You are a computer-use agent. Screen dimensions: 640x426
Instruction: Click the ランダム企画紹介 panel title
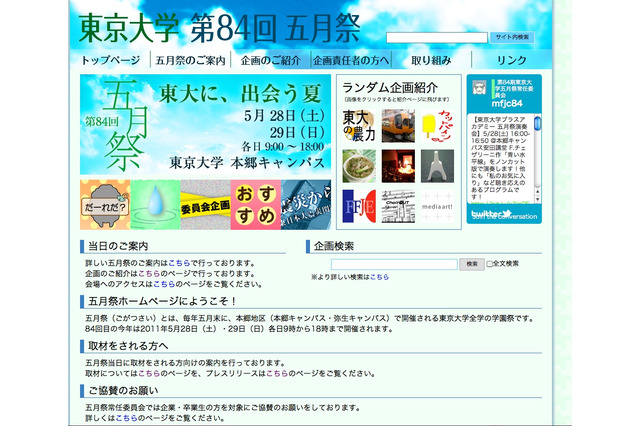(x=390, y=87)
